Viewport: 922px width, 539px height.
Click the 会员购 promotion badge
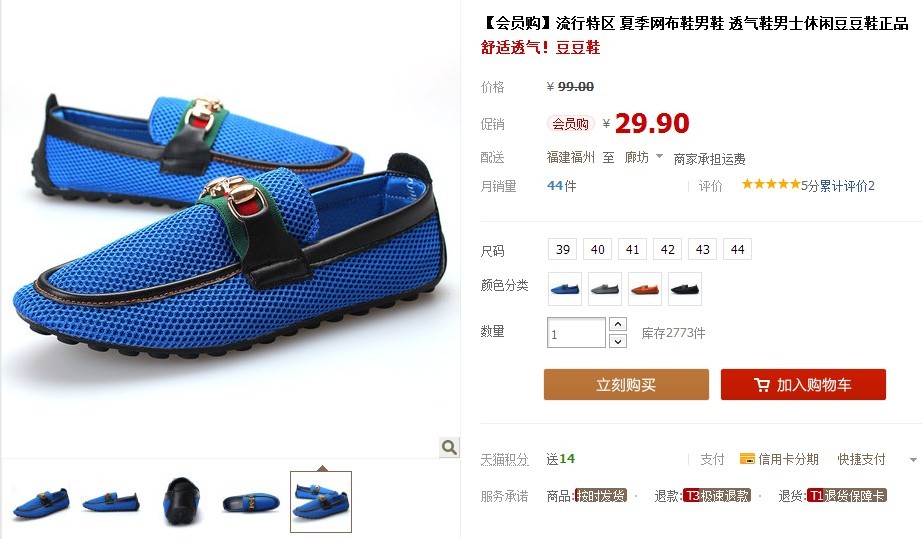tap(570, 124)
